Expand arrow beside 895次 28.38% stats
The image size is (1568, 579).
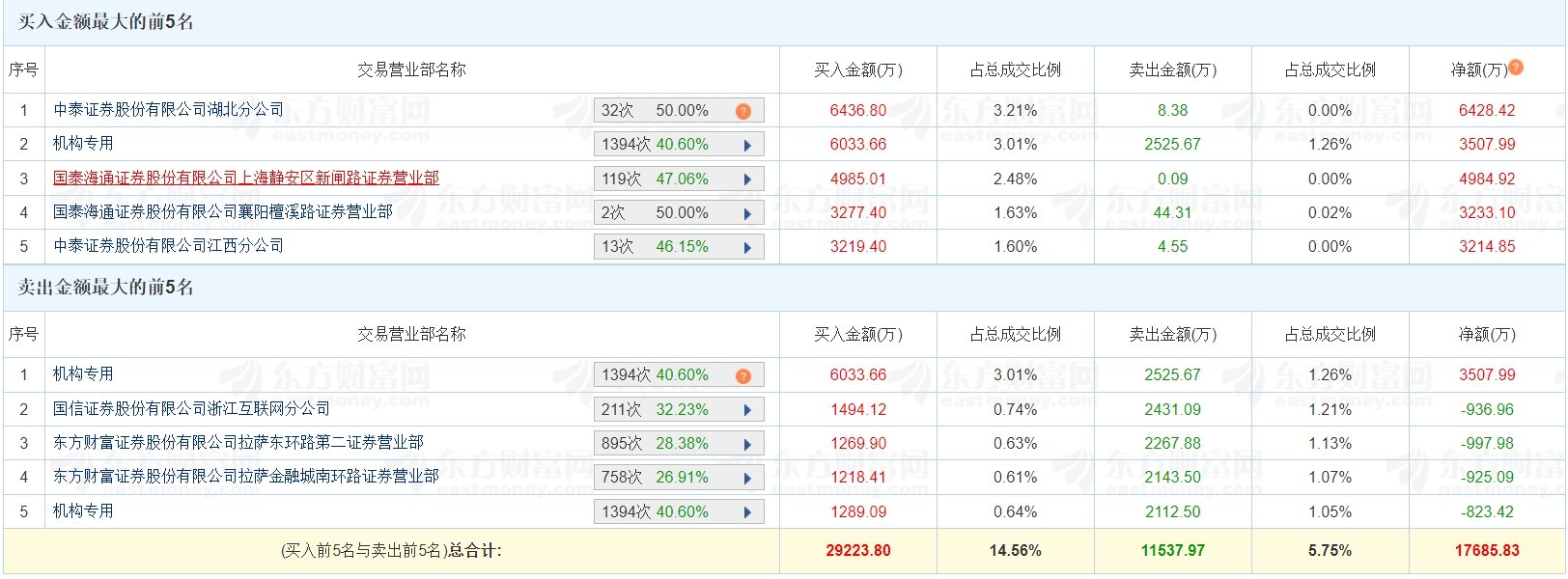(747, 444)
